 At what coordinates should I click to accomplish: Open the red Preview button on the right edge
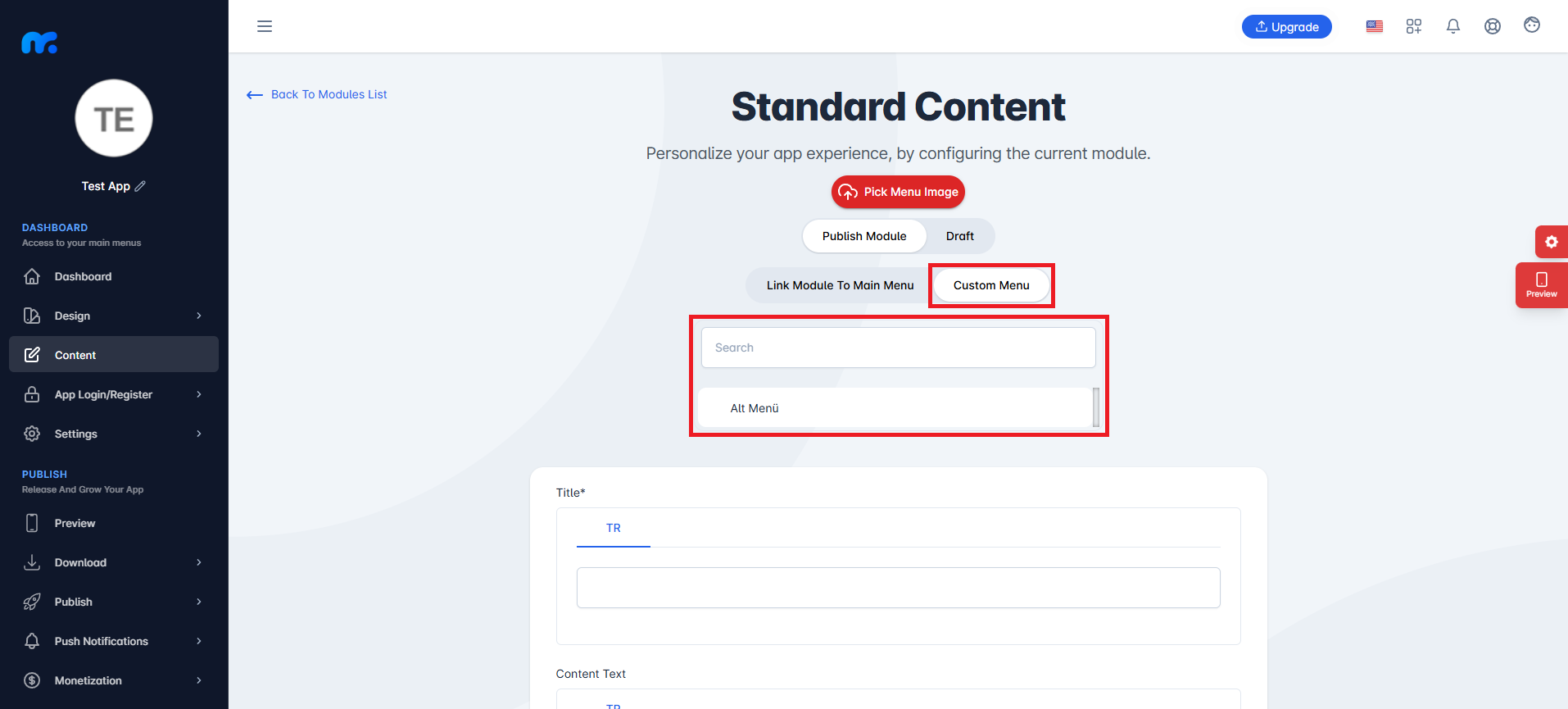pyautogui.click(x=1542, y=285)
